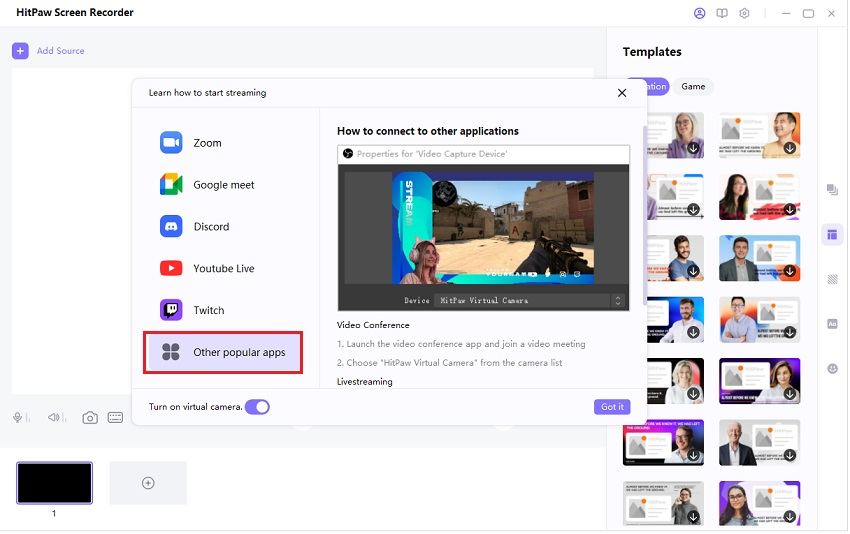The height and width of the screenshot is (534, 850).
Task: Click the overlapping-squares icon in right sidebar
Action: 832,190
